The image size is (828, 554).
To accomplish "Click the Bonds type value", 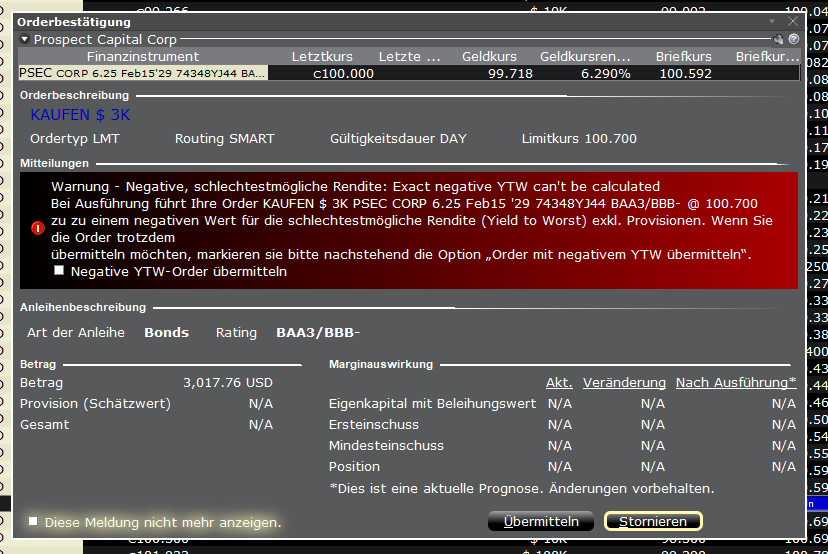I will (166, 333).
